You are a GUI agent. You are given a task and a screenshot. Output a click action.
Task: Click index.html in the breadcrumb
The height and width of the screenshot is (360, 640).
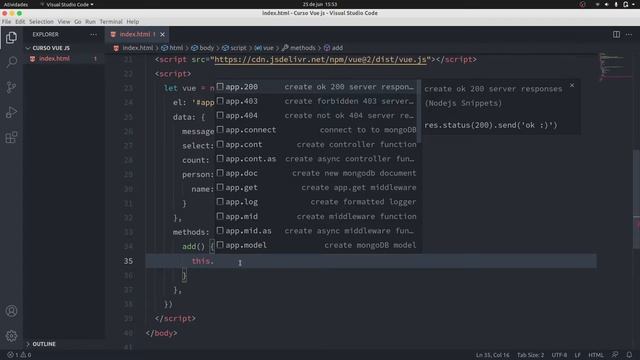133,48
